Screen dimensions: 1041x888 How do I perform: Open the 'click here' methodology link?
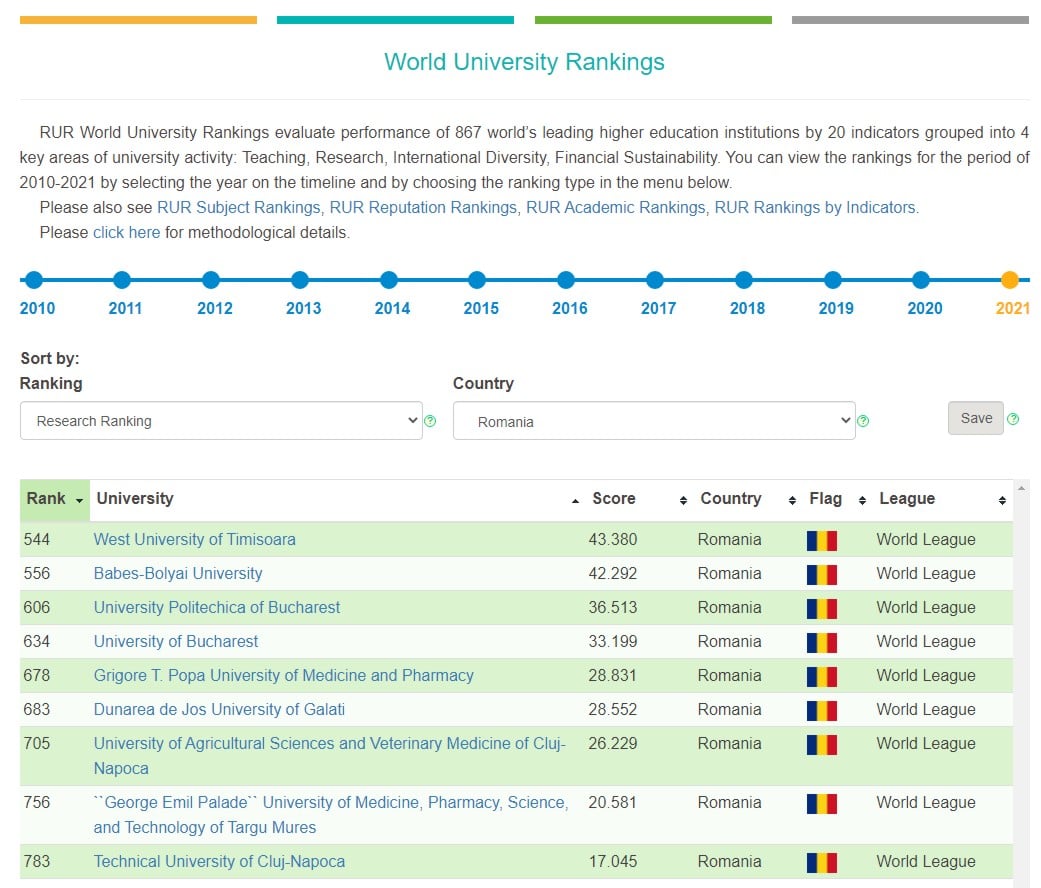[x=126, y=233]
